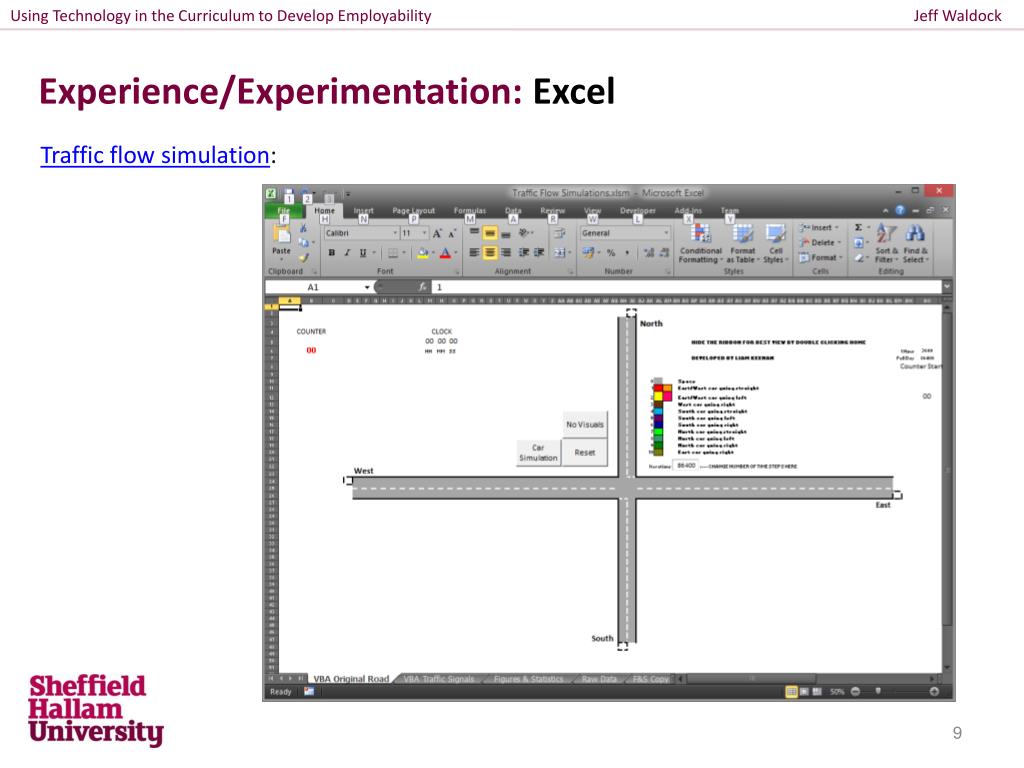
Task: Click the Sort & Filter icon
Action: pyautogui.click(x=886, y=243)
